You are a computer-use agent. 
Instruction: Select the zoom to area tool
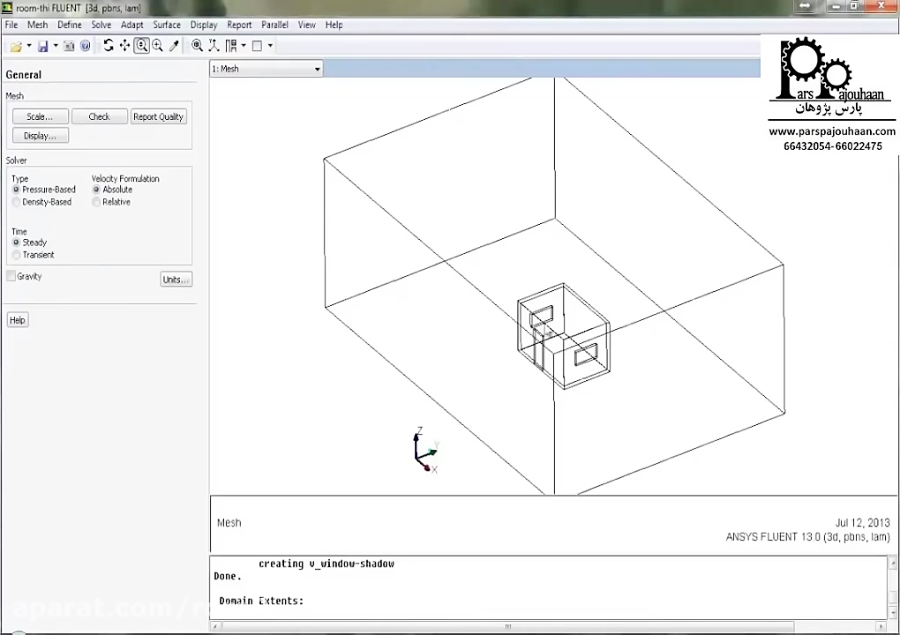[158, 46]
